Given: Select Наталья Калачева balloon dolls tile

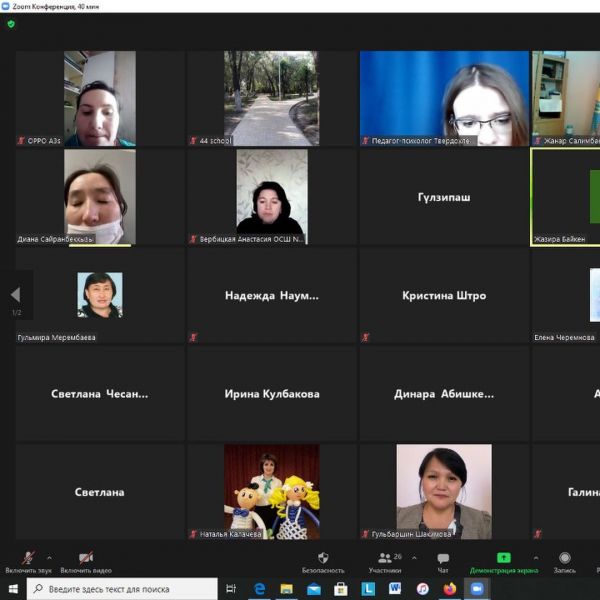Looking at the screenshot, I should (272, 492).
